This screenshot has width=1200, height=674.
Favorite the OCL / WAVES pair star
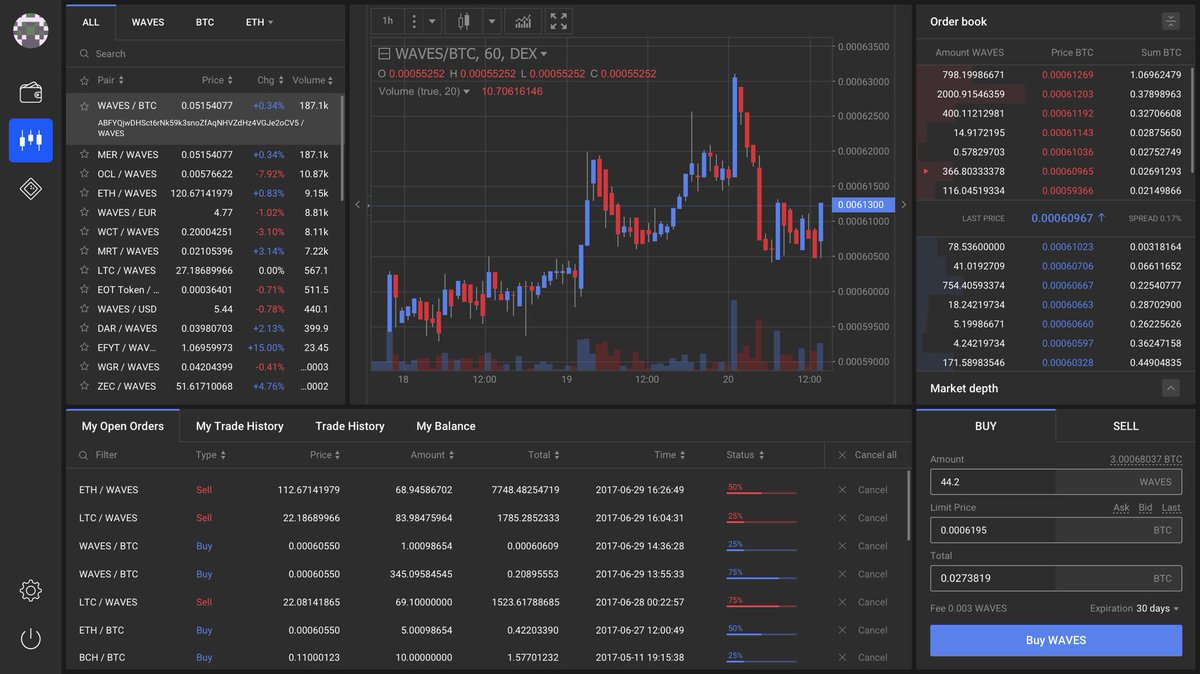point(85,174)
